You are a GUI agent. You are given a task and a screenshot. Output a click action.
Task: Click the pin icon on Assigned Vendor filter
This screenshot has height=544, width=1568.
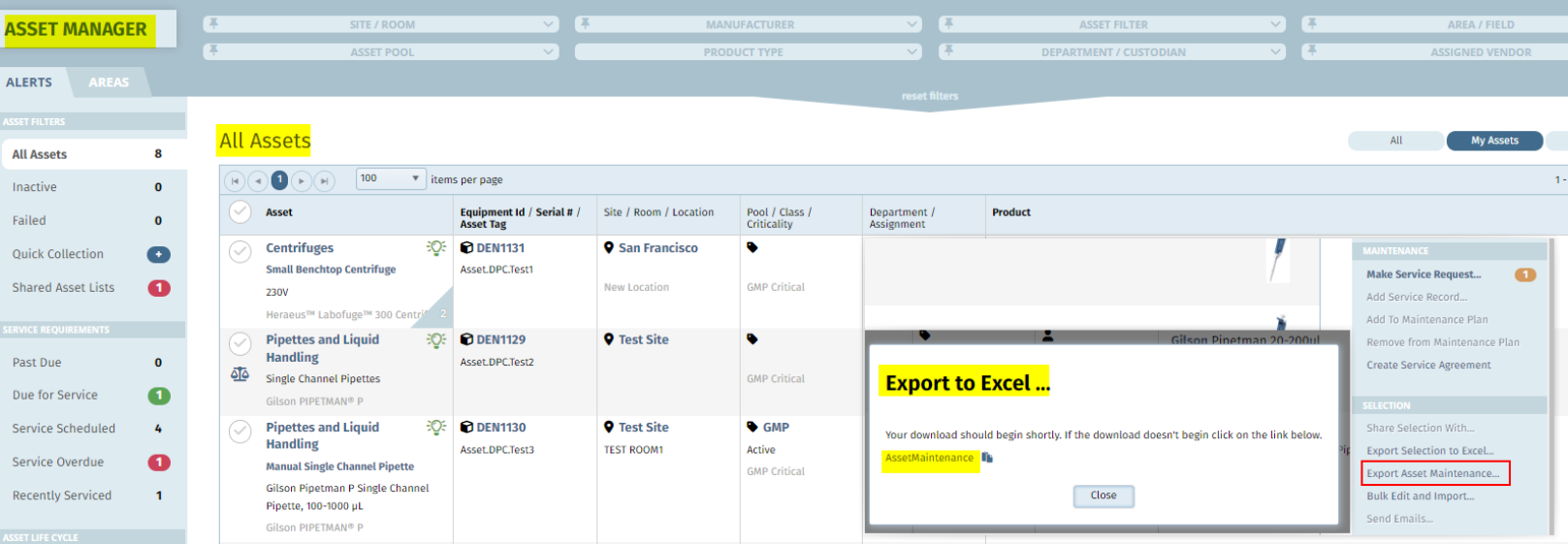click(x=1312, y=50)
